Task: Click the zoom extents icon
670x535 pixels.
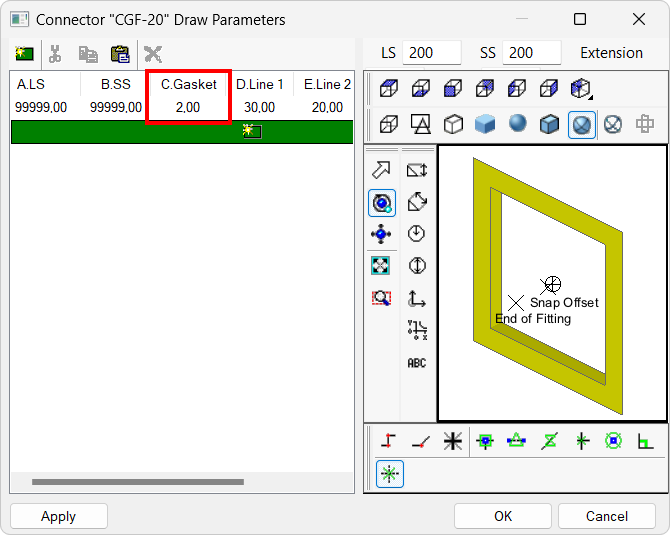Action: (x=381, y=266)
